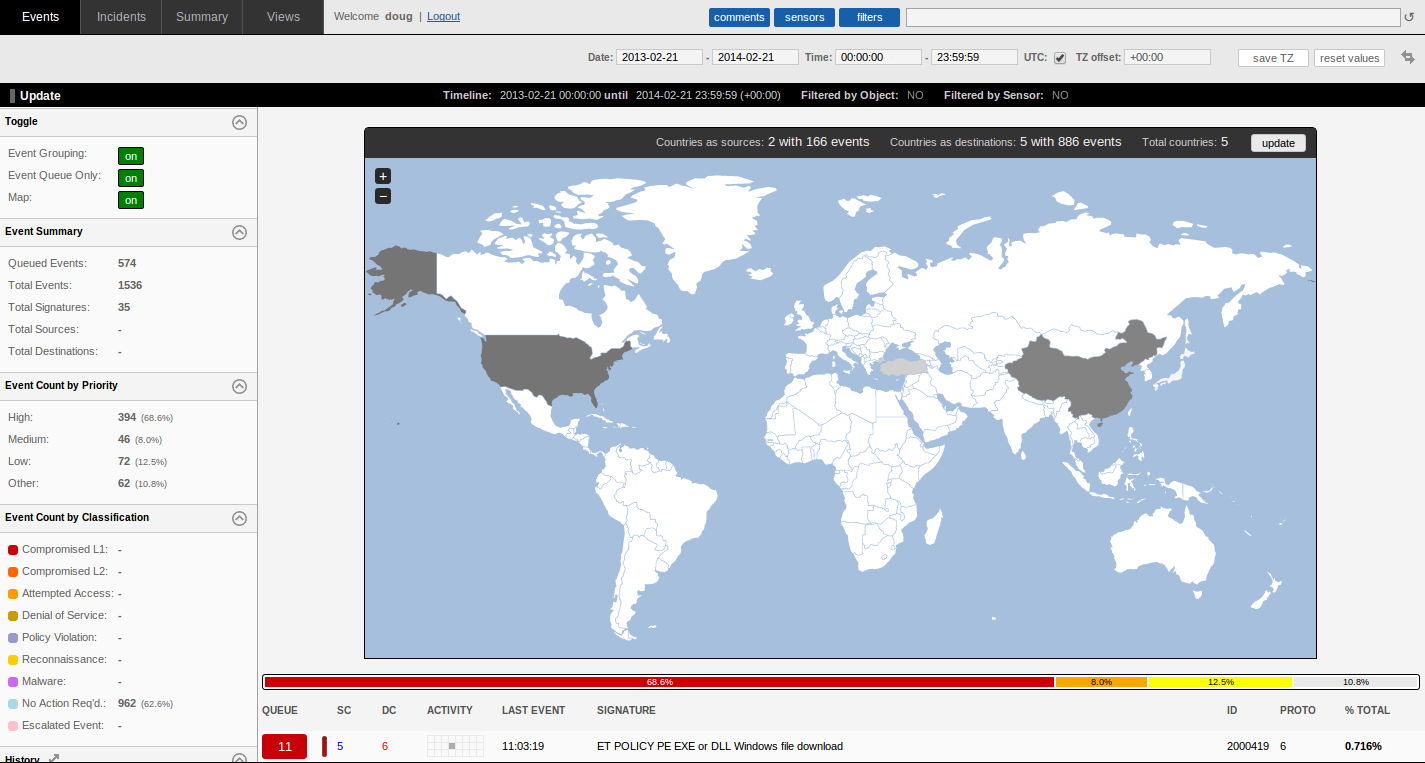Image resolution: width=1425 pixels, height=763 pixels.
Task: Click the red square beside Compromised L1
Action: tap(11, 549)
